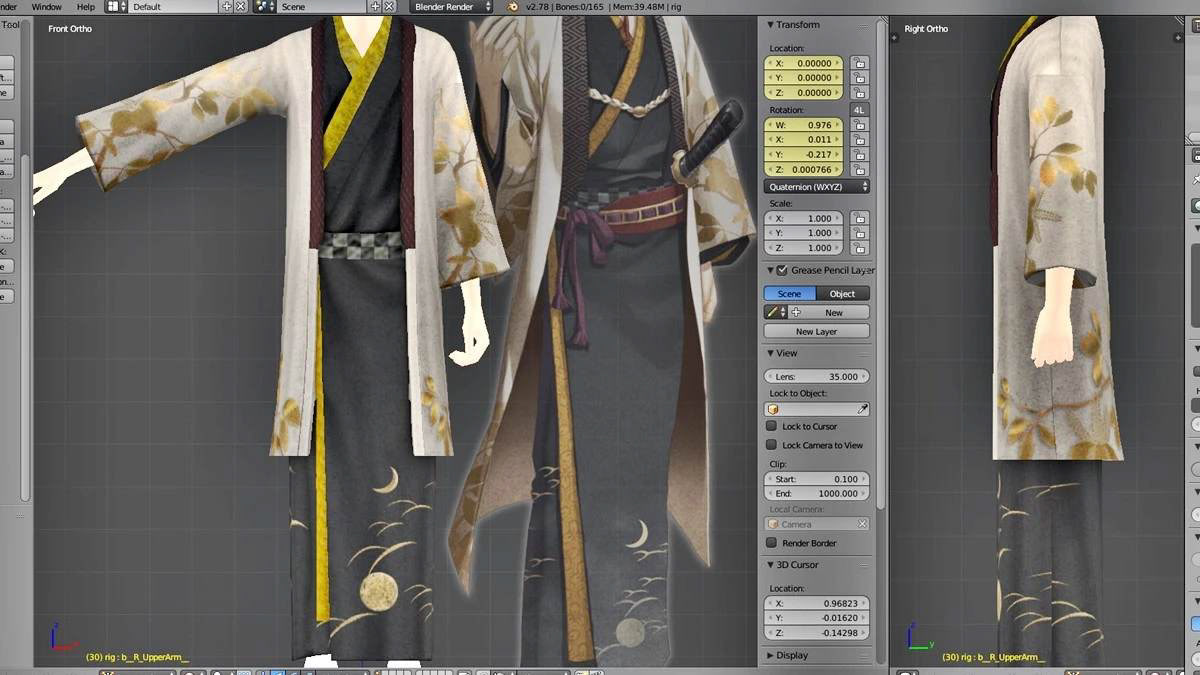
Task: Click the Location X 0.00000 field
Action: coord(804,63)
